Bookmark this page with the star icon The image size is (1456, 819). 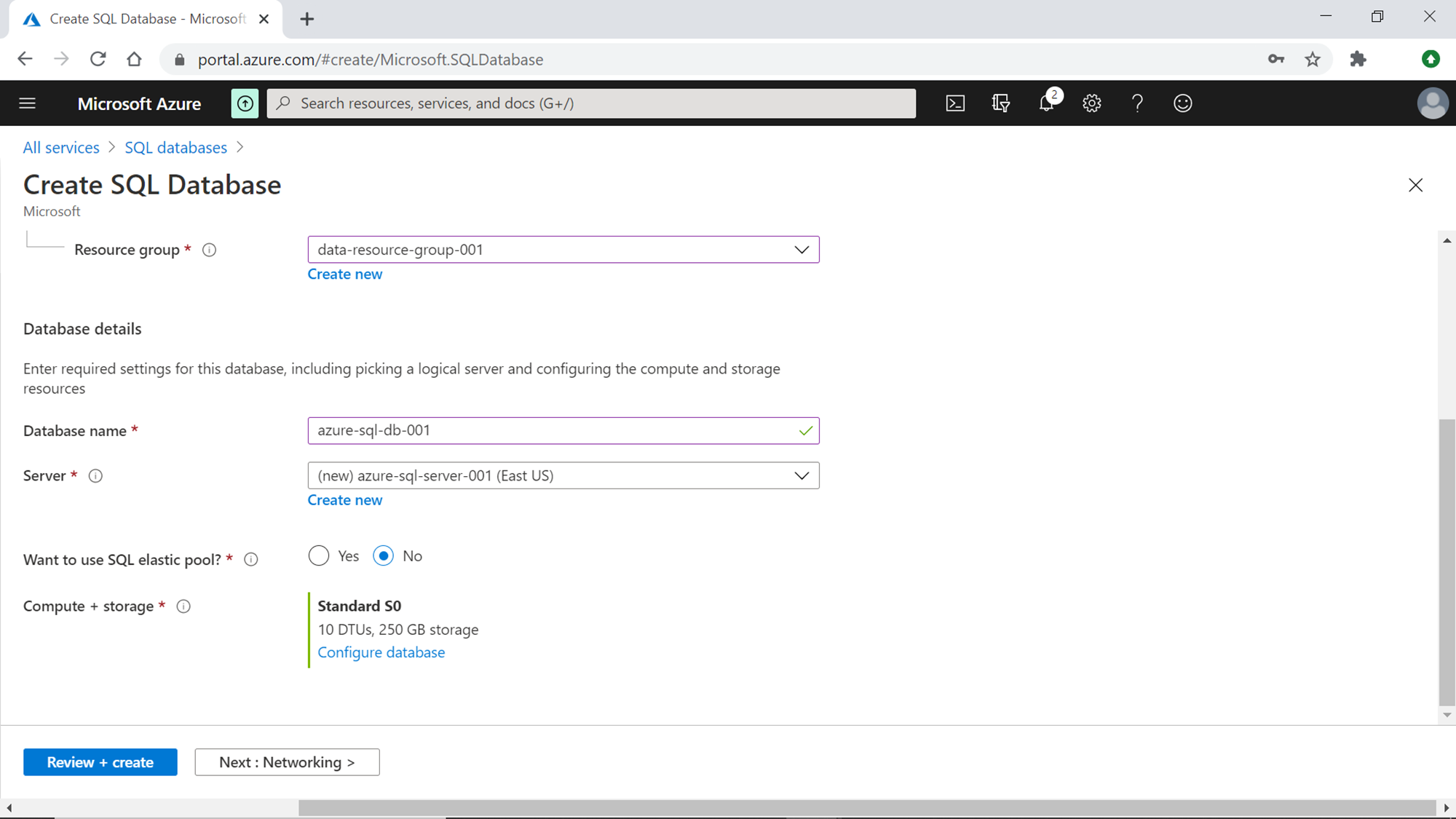1313,59
